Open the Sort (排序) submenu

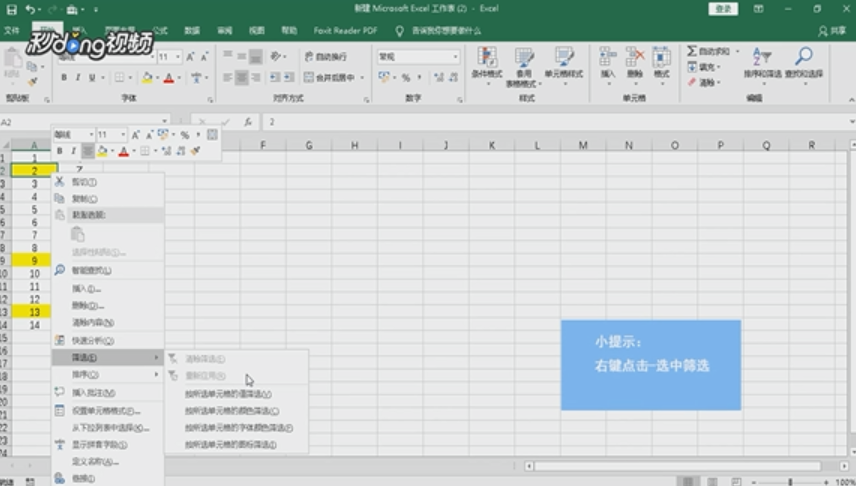108,375
